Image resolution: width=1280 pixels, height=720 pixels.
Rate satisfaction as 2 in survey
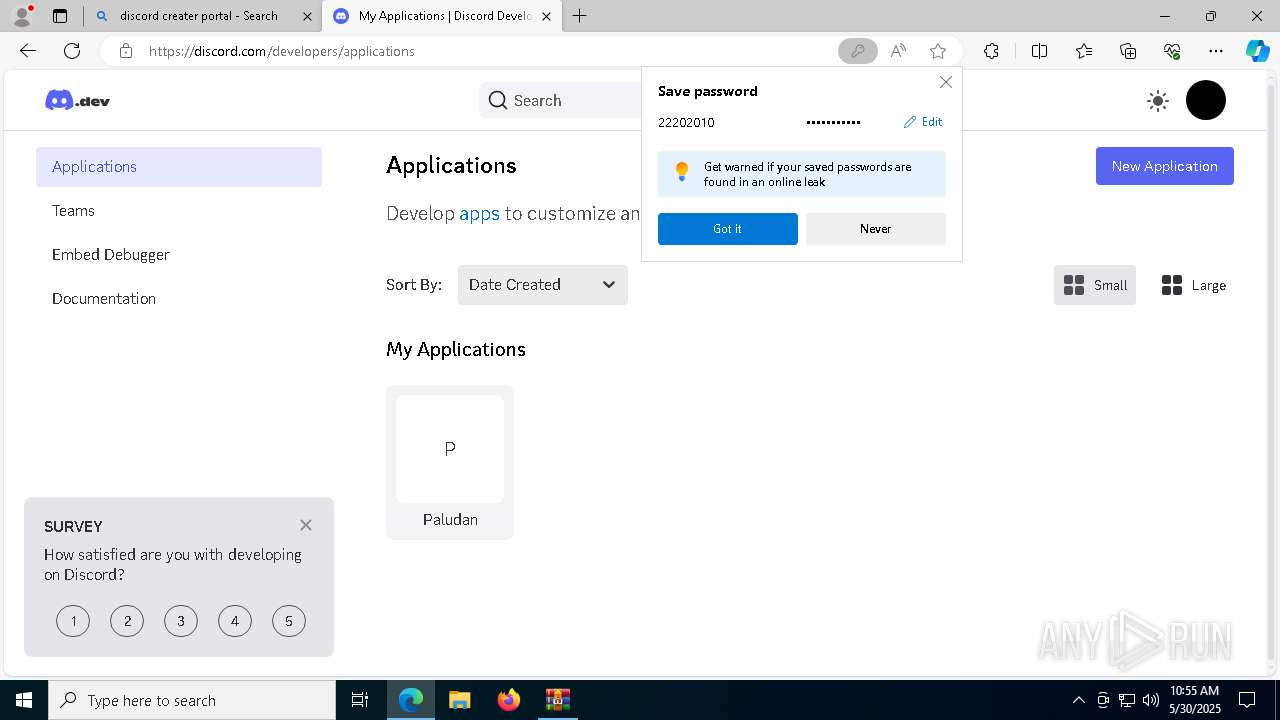pyautogui.click(x=127, y=621)
